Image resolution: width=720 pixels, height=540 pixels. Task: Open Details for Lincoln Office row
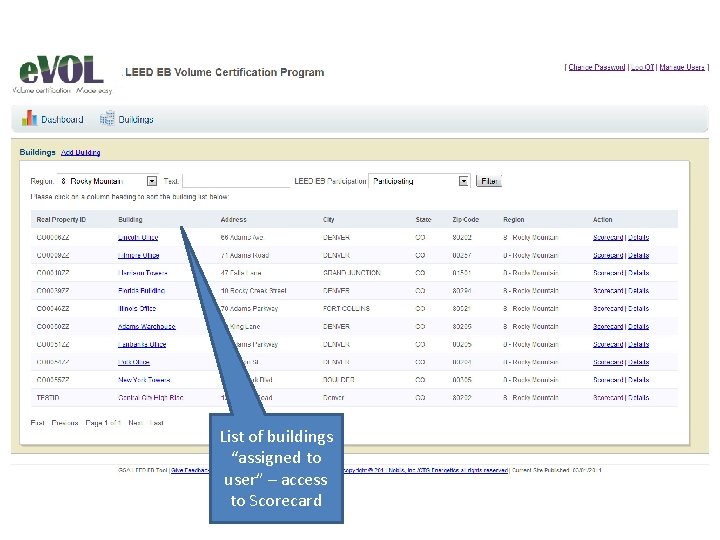(638, 237)
